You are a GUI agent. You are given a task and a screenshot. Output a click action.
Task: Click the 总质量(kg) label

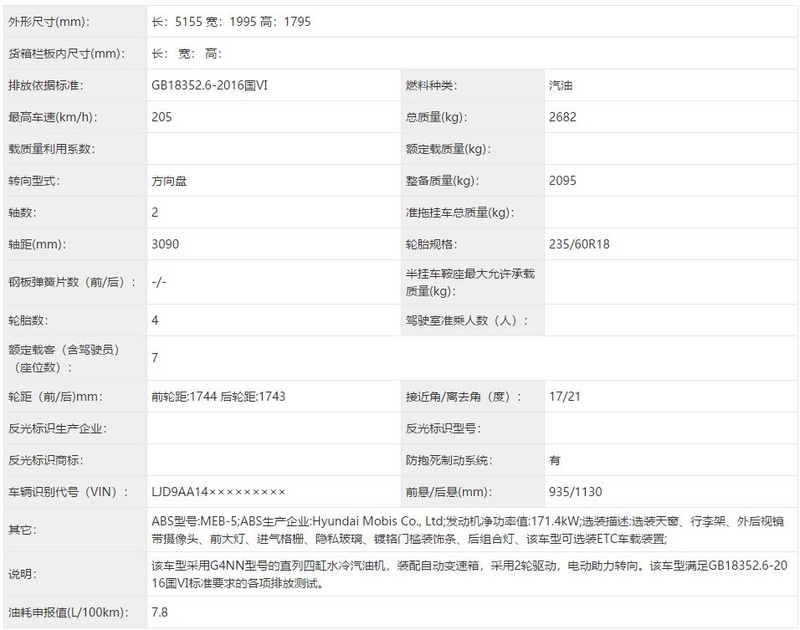[x=436, y=117]
